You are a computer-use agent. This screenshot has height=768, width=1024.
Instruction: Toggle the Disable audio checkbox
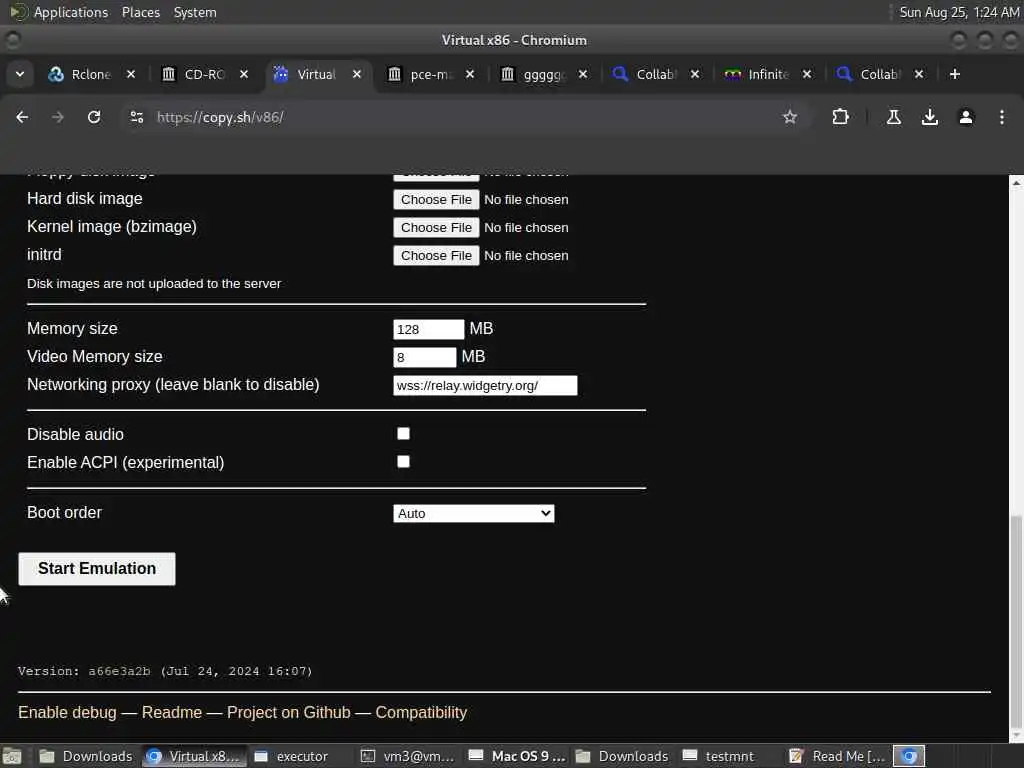(x=404, y=434)
